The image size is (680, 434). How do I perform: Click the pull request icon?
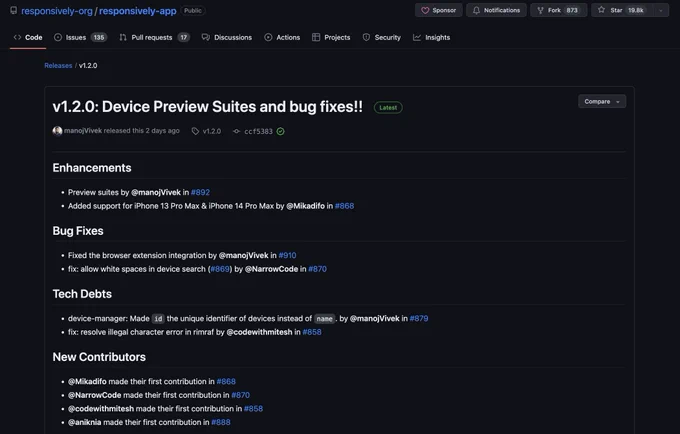click(x=123, y=37)
